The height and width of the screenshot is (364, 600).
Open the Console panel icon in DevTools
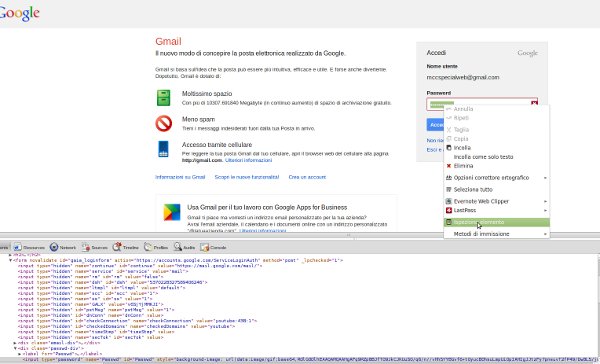click(204, 247)
